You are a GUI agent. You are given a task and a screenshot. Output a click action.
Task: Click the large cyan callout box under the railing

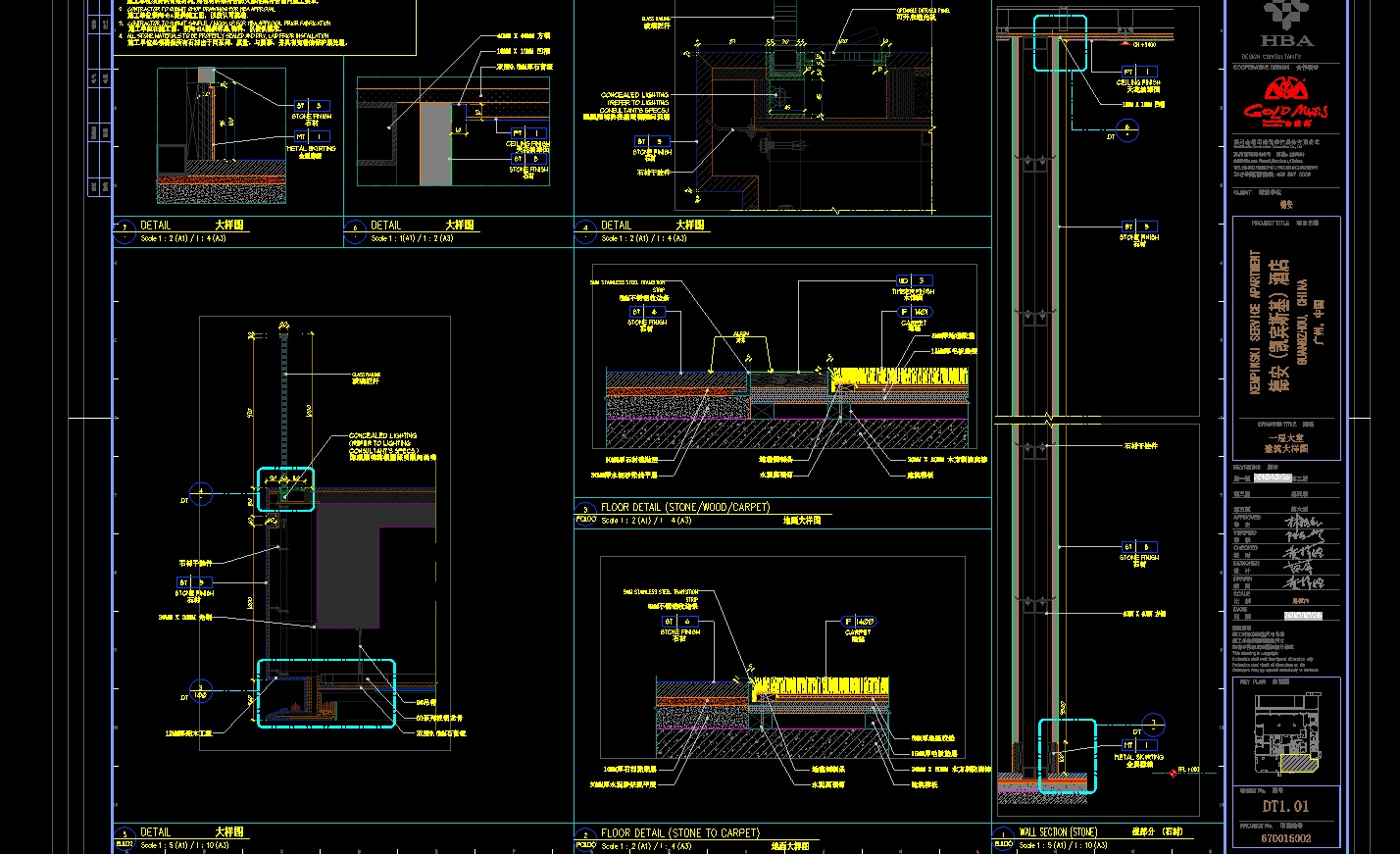325,693
